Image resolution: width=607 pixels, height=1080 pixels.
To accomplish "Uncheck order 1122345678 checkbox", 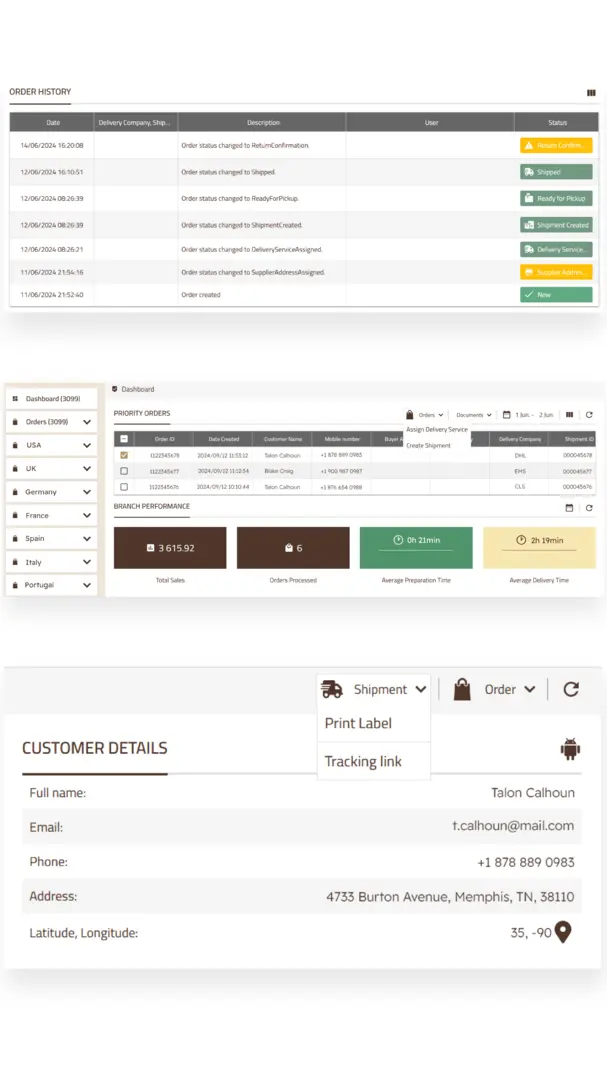I will coord(124,455).
